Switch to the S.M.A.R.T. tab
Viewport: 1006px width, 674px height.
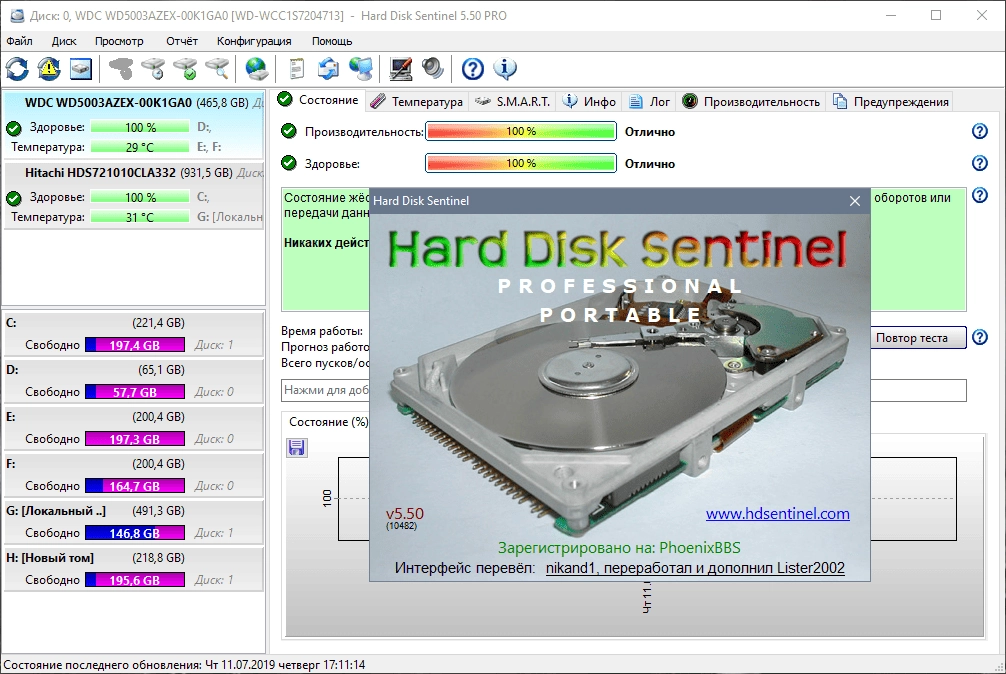coord(513,101)
